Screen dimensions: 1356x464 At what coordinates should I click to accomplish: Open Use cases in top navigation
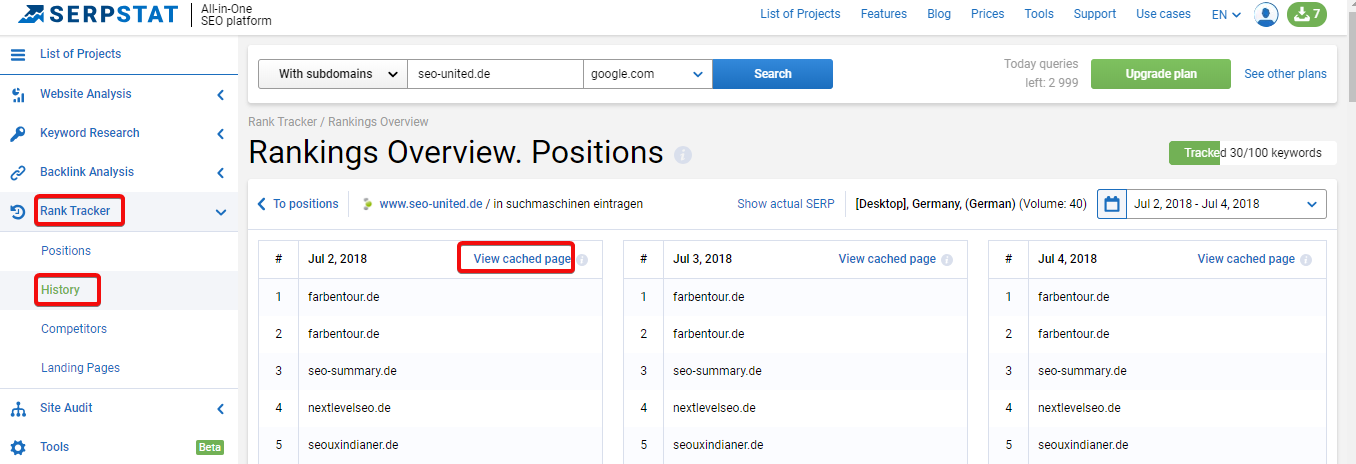coord(1163,14)
